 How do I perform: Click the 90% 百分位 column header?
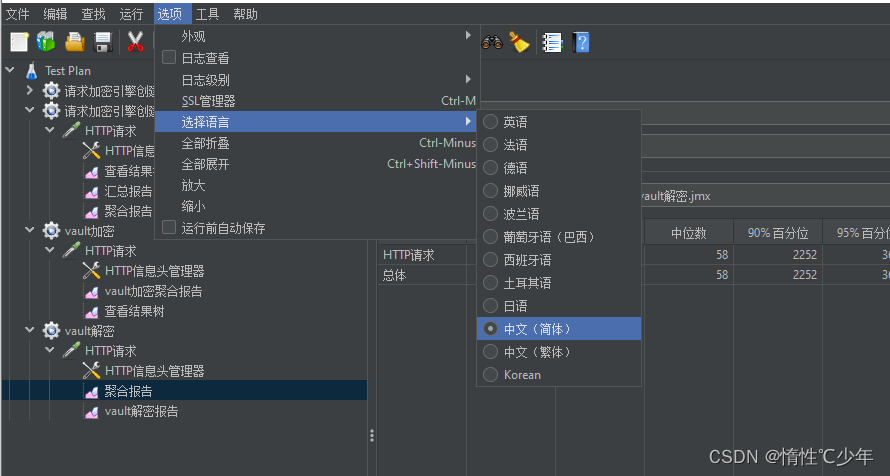point(778,233)
